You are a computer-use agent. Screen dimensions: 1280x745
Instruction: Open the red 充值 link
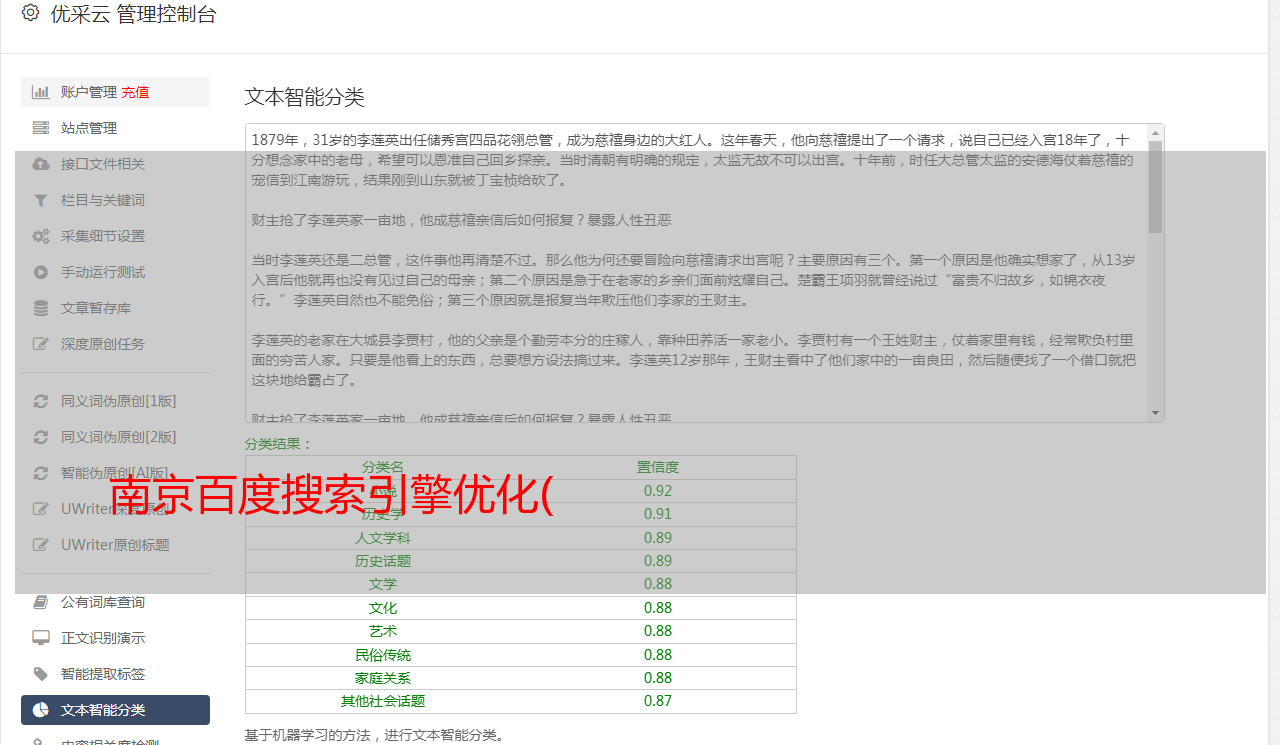pyautogui.click(x=135, y=92)
